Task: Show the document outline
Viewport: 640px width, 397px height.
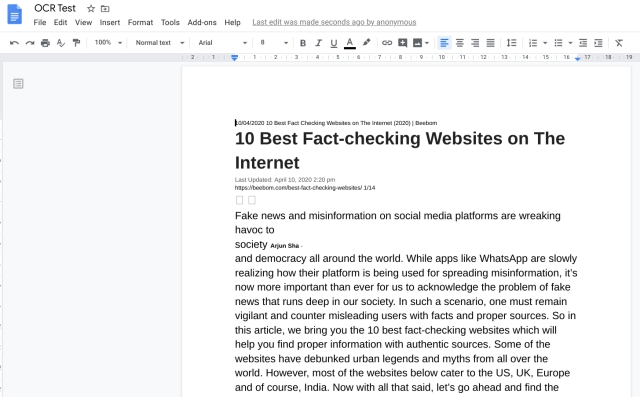Action: coord(18,84)
